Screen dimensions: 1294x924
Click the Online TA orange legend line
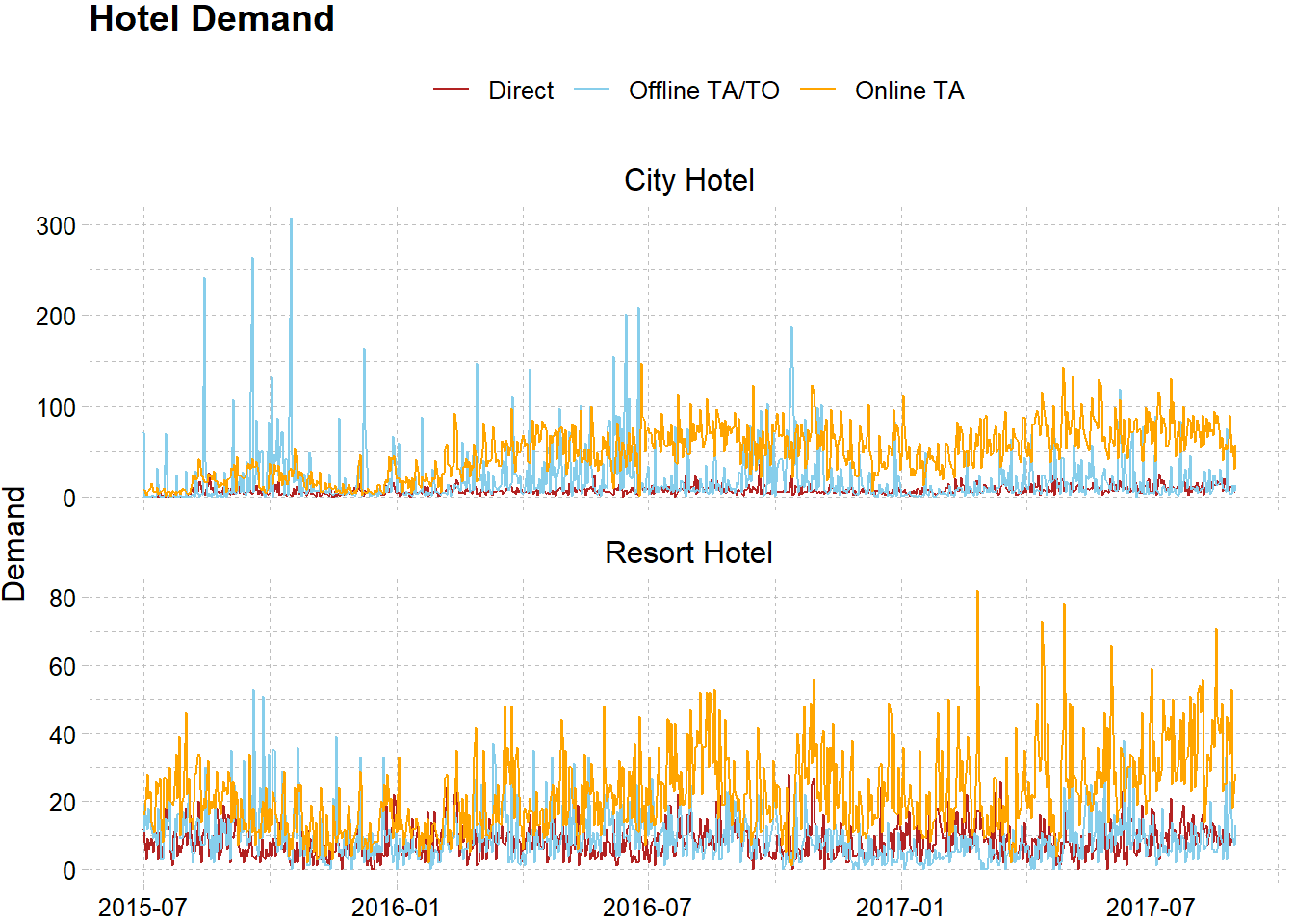pyautogui.click(x=817, y=90)
